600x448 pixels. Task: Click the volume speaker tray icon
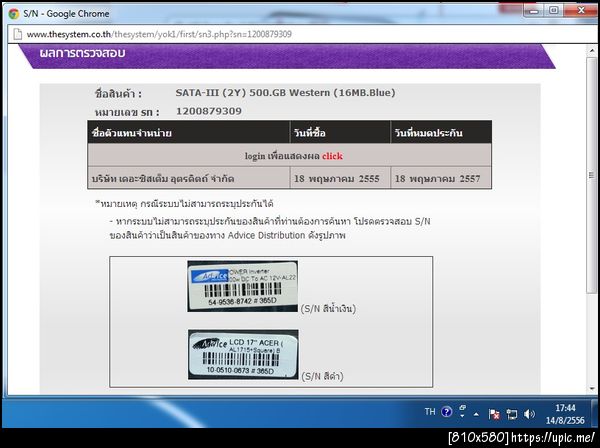529,414
